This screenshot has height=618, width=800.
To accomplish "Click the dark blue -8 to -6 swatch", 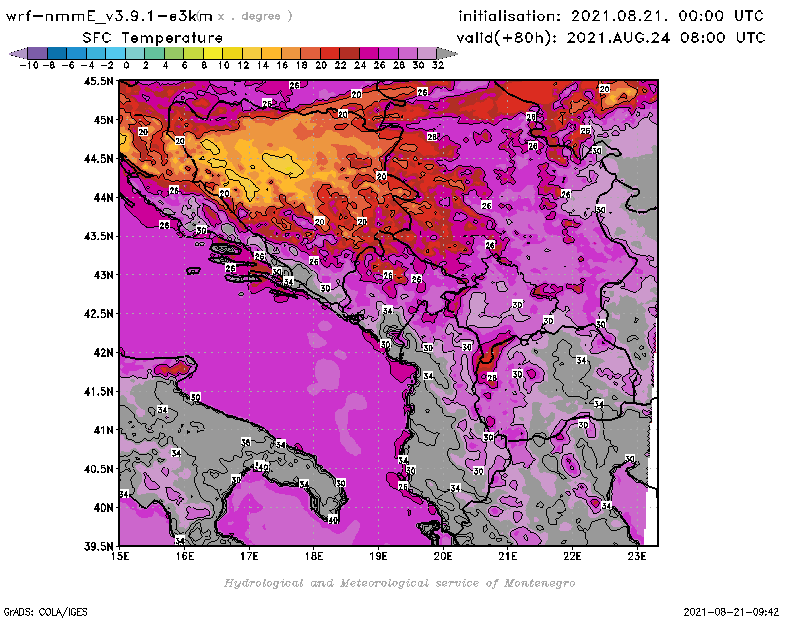I will (57, 53).
